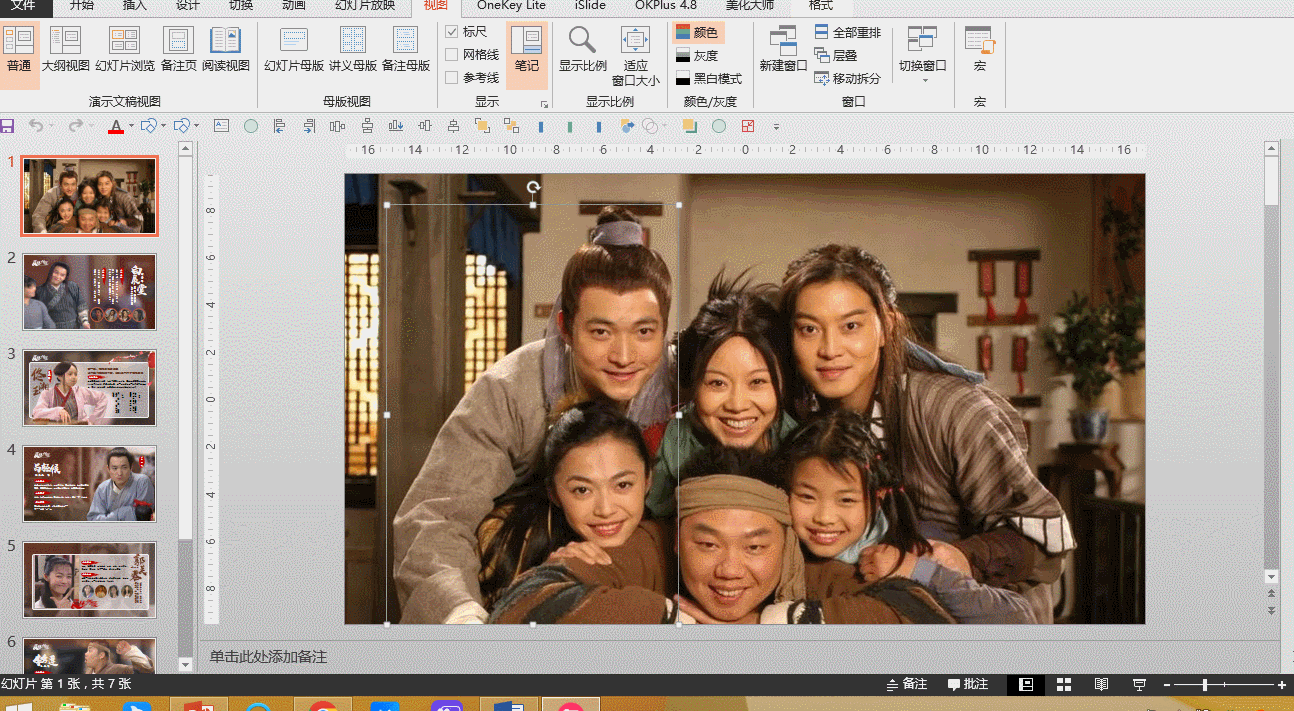The height and width of the screenshot is (711, 1294).
Task: Click Bring Forward in the quick toolbar
Action: tap(482, 126)
